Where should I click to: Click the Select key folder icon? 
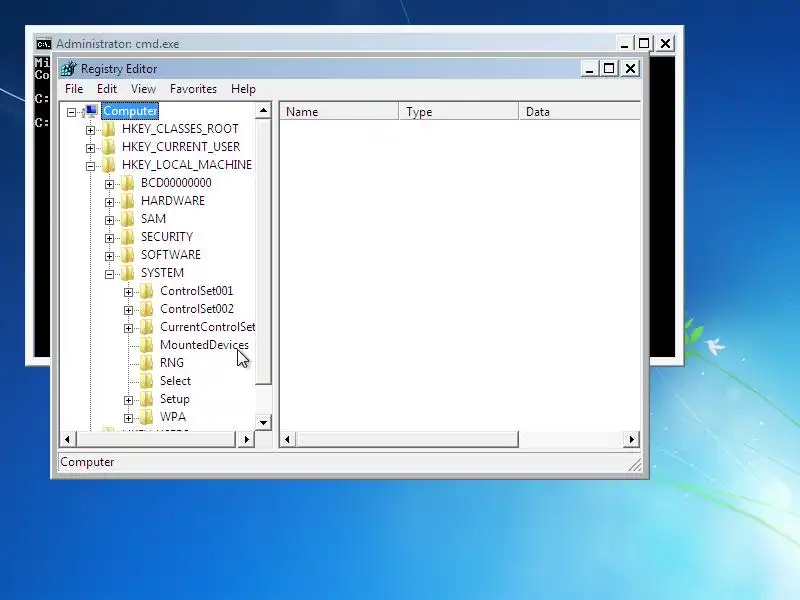point(147,381)
